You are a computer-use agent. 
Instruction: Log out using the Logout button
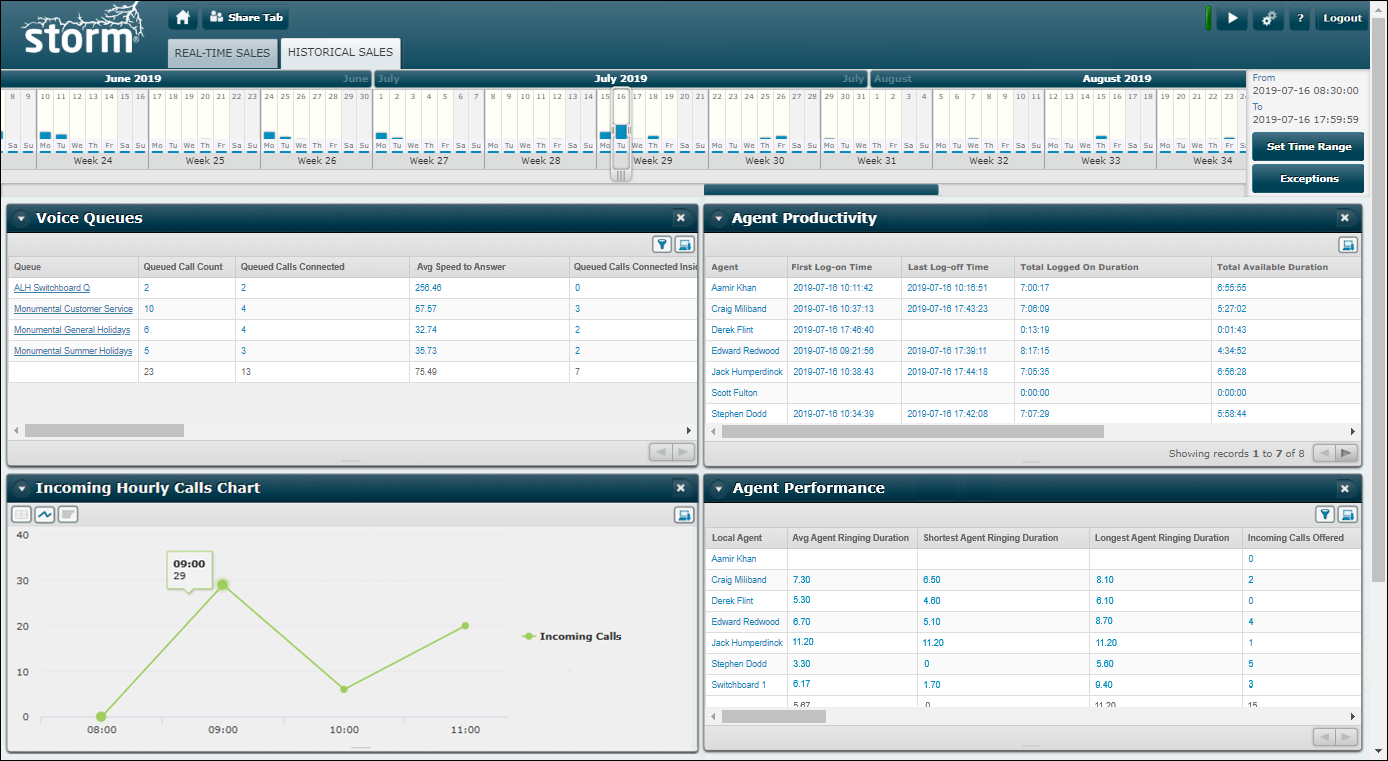pyautogui.click(x=1342, y=18)
